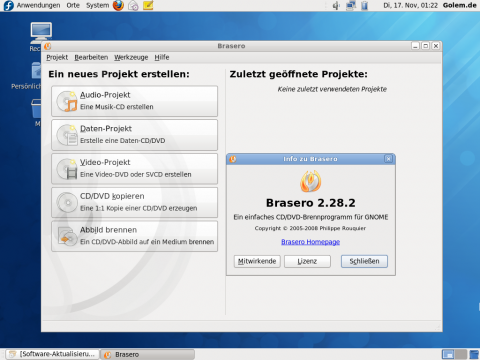The width and height of the screenshot is (480, 360).
Task: Click Brasero entry in the taskbar
Action: click(148, 354)
